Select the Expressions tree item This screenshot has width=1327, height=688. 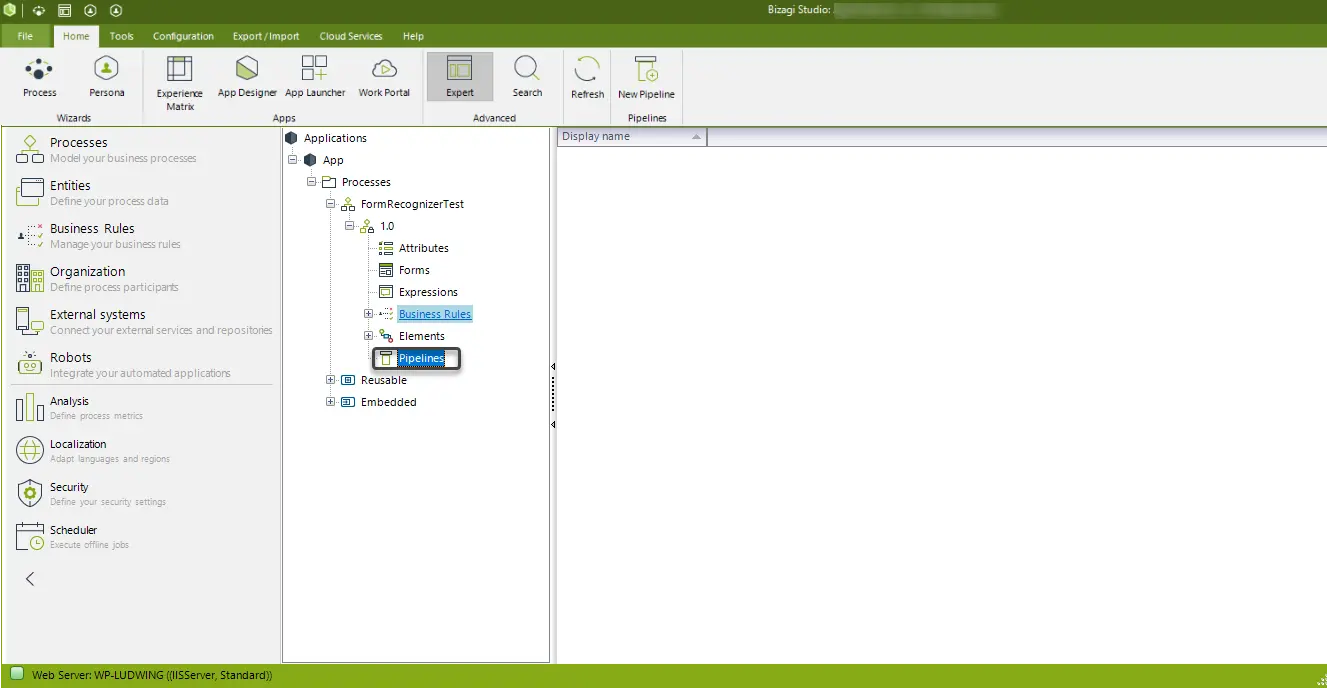(x=428, y=292)
